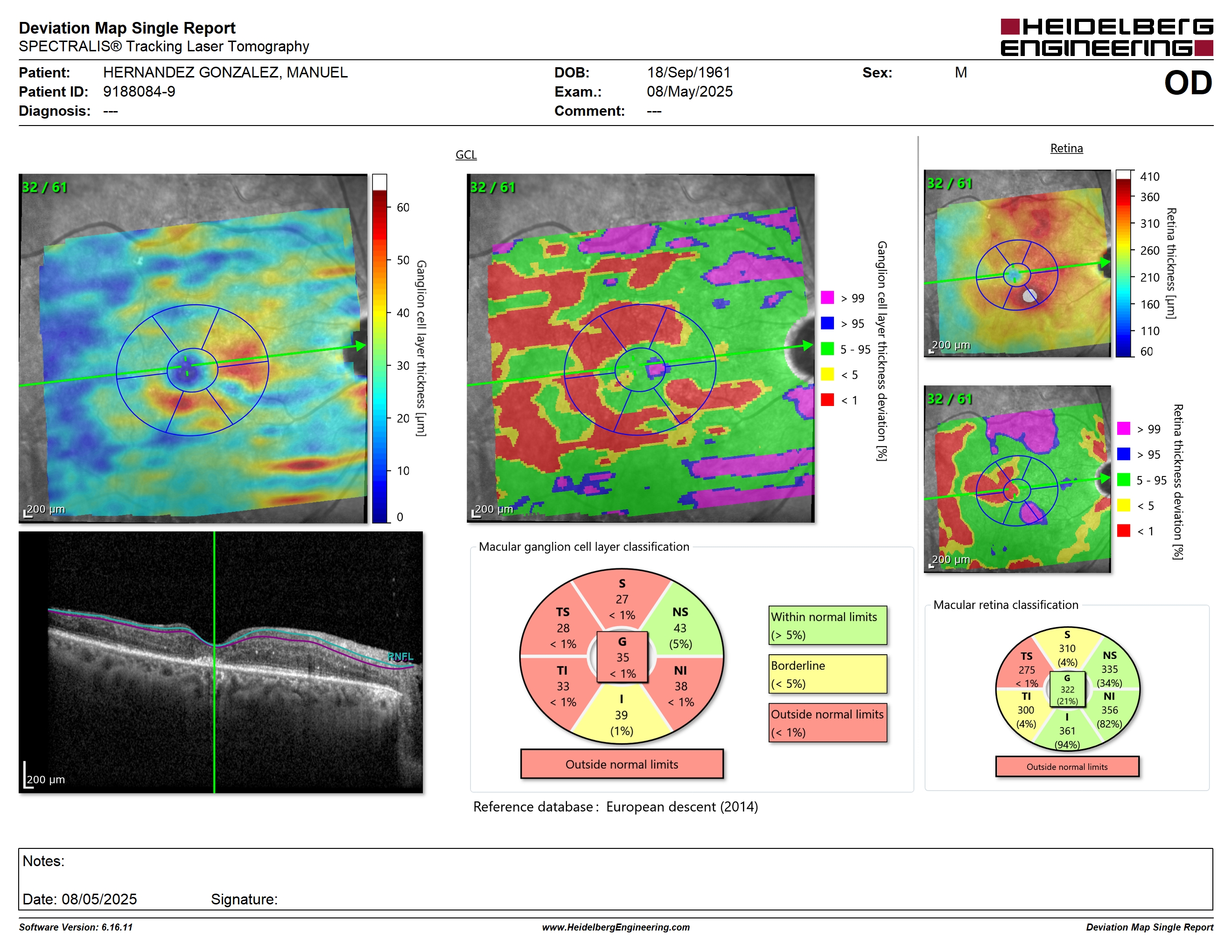Click Outside normal limits (<1%) legend box
The height and width of the screenshot is (952, 1232).
pos(827,722)
